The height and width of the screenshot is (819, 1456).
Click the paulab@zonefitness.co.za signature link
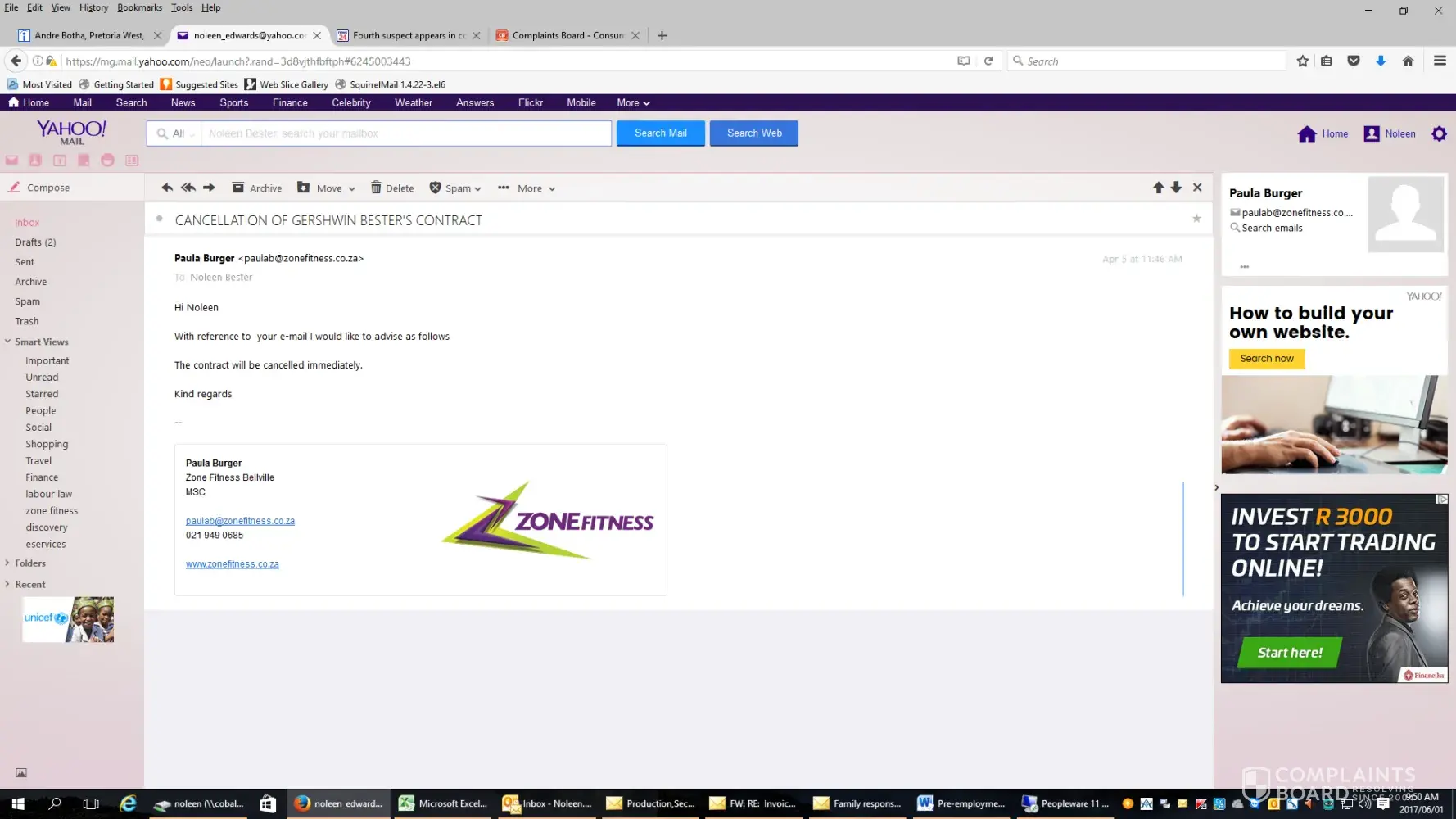(x=240, y=521)
